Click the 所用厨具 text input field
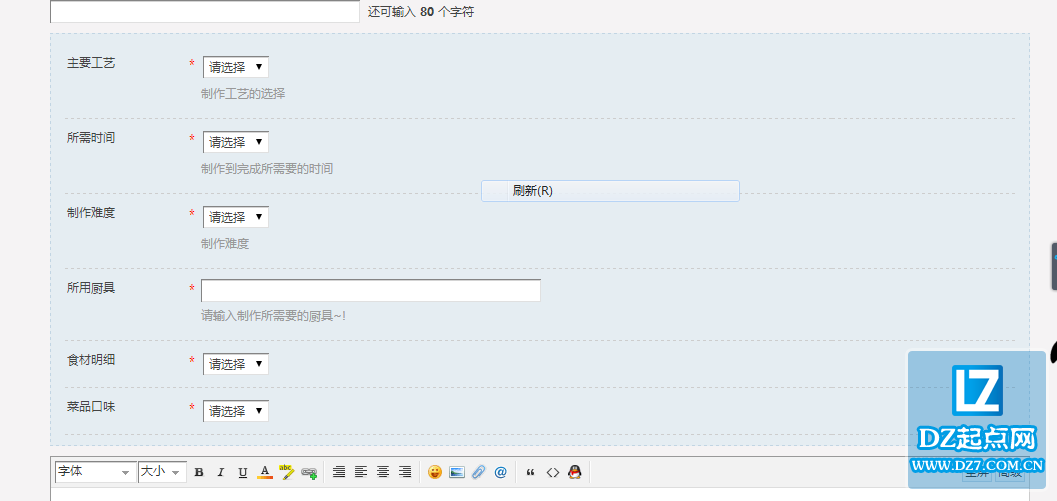The width and height of the screenshot is (1057, 501). click(371, 291)
